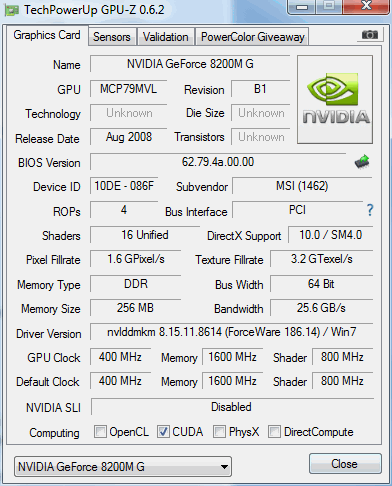The height and width of the screenshot is (486, 392).
Task: Minimize the GPU-Z window
Action: coord(302,7)
